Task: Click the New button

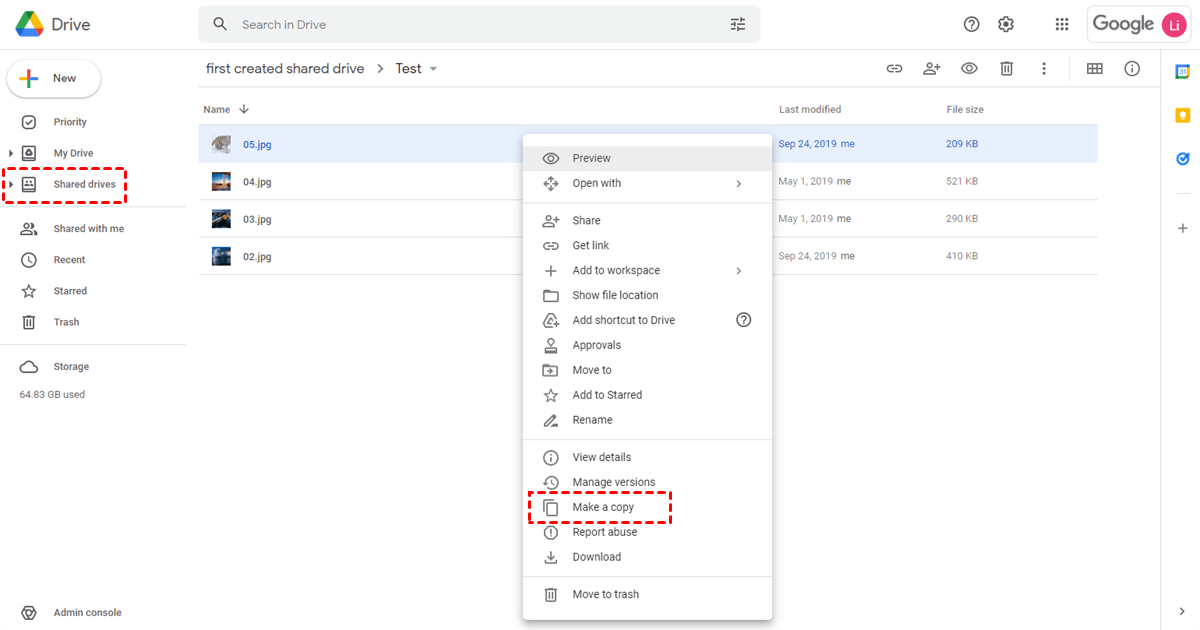Action: point(53,78)
